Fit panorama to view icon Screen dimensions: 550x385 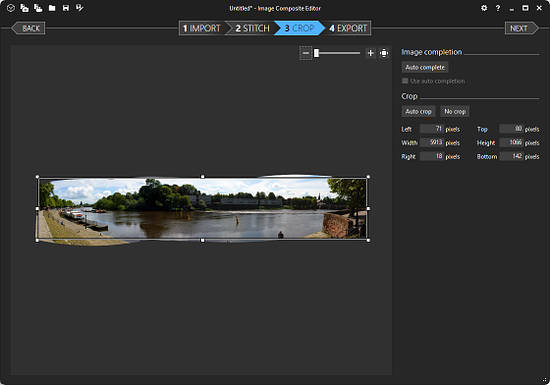pos(384,53)
